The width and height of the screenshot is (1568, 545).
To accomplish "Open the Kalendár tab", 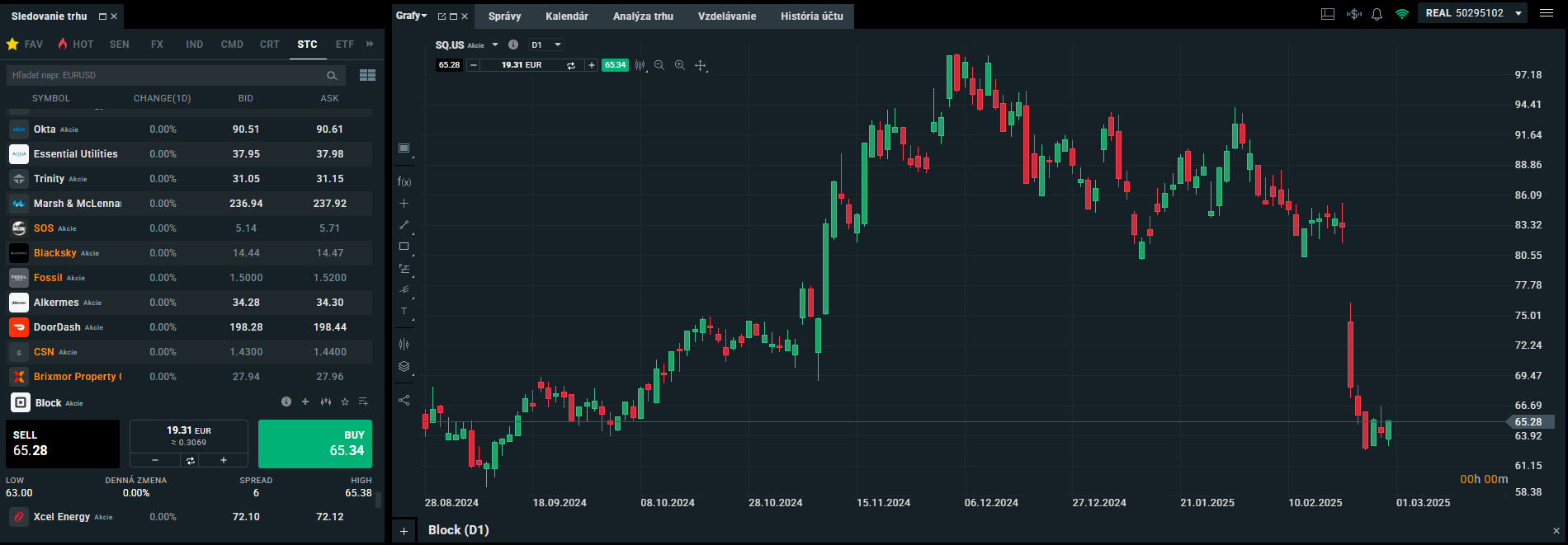I will [566, 16].
